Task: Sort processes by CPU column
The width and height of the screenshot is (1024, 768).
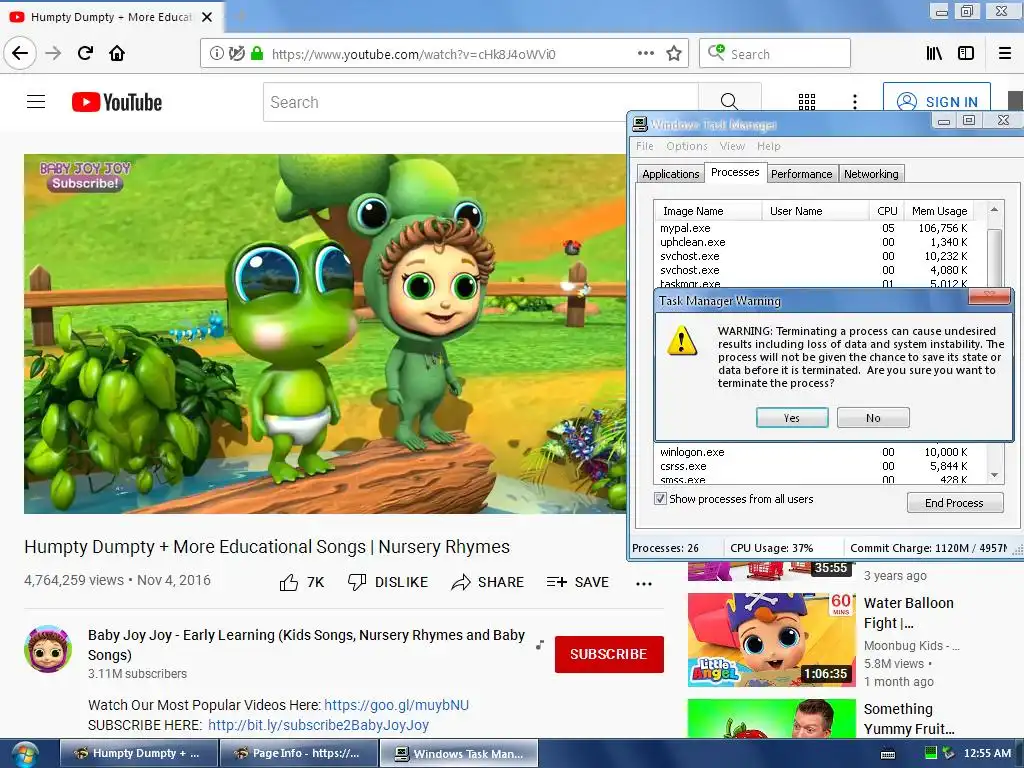Action: (x=886, y=211)
